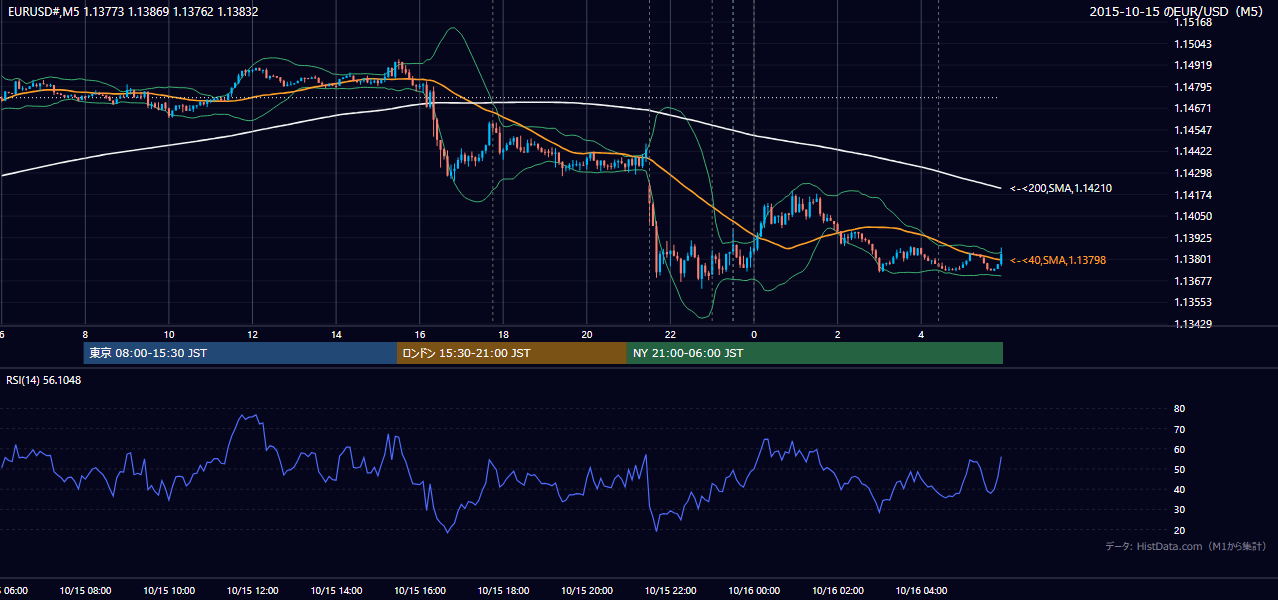Click the 10/16 04:00 time label
This screenshot has width=1278, height=600.
coord(921,591)
